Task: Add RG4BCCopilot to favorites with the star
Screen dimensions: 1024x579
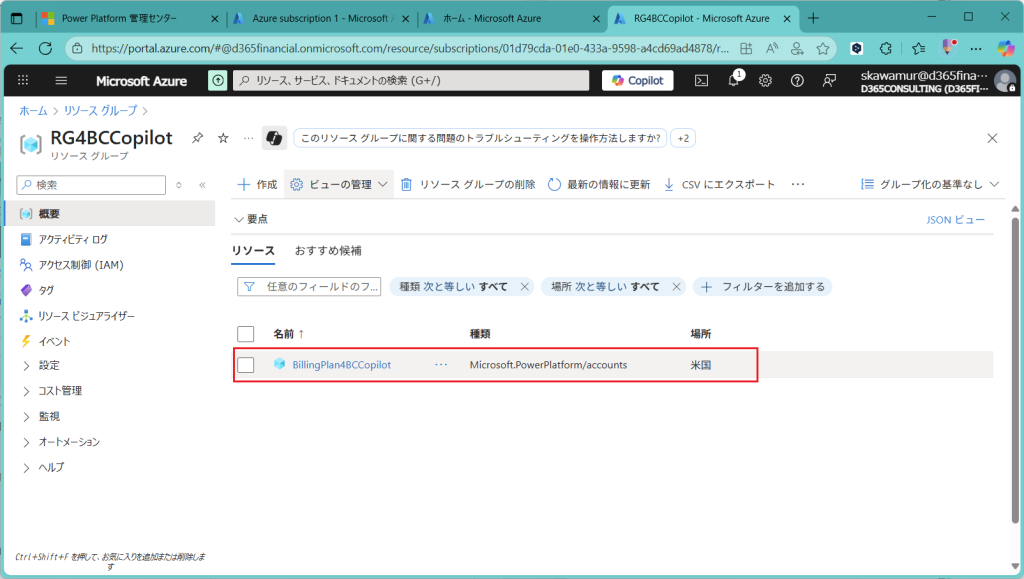Action: [x=223, y=138]
